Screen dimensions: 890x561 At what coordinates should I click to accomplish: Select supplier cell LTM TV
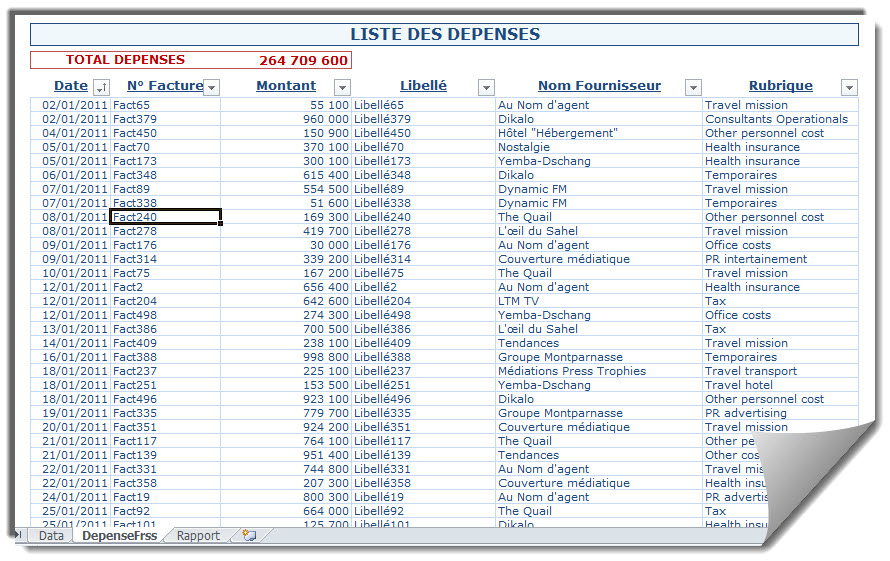tap(599, 301)
